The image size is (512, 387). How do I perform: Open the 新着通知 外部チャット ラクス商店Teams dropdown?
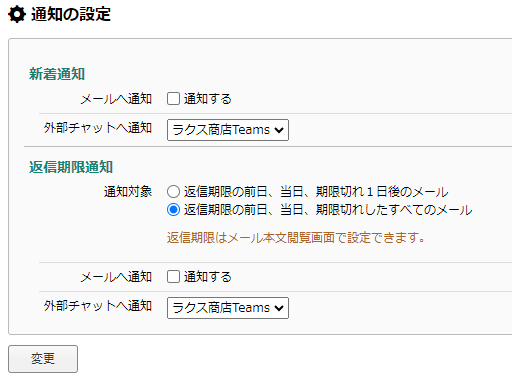228,130
